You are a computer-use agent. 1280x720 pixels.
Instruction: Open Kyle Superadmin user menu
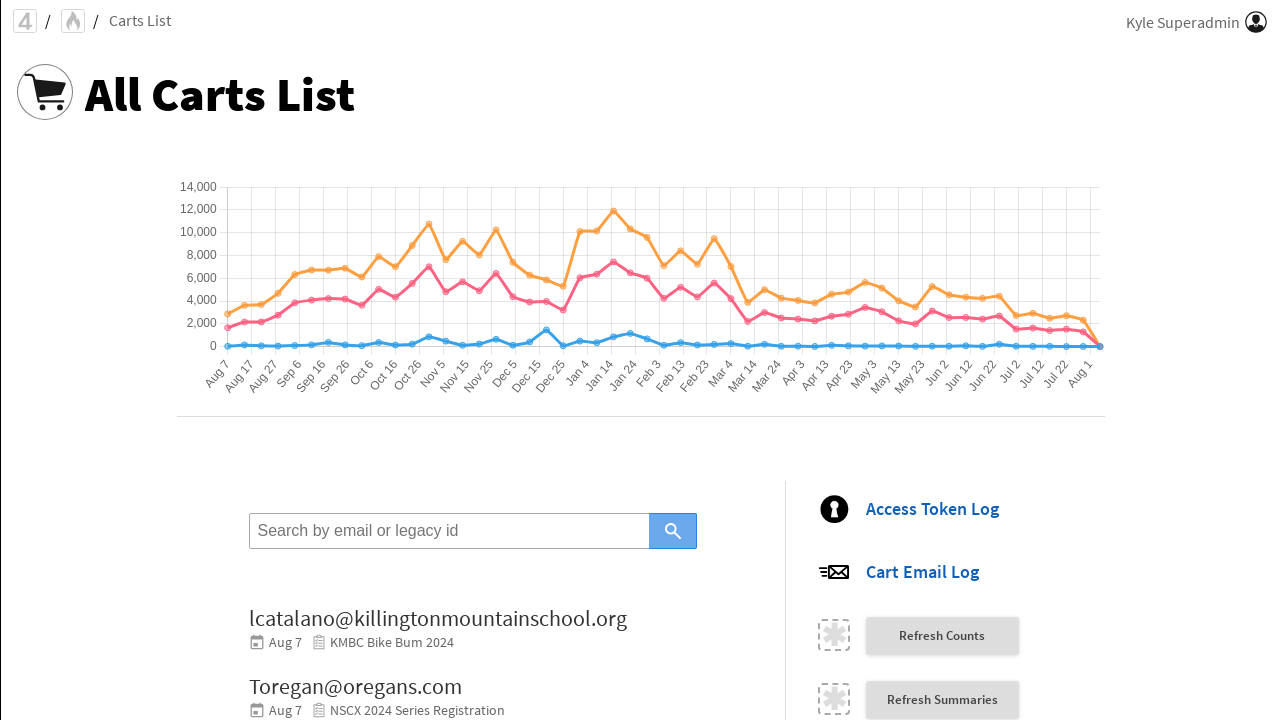(x=1182, y=22)
